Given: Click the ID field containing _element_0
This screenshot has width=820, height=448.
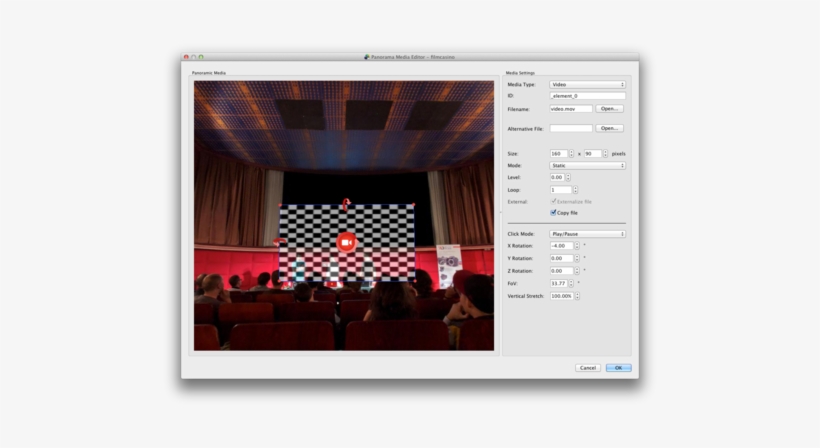Looking at the screenshot, I should click(587, 96).
